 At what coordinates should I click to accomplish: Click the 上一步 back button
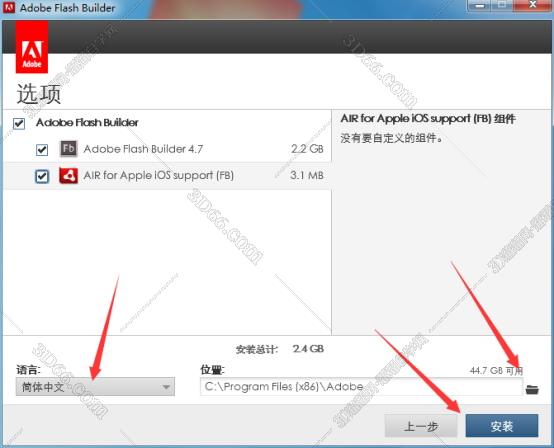point(421,426)
